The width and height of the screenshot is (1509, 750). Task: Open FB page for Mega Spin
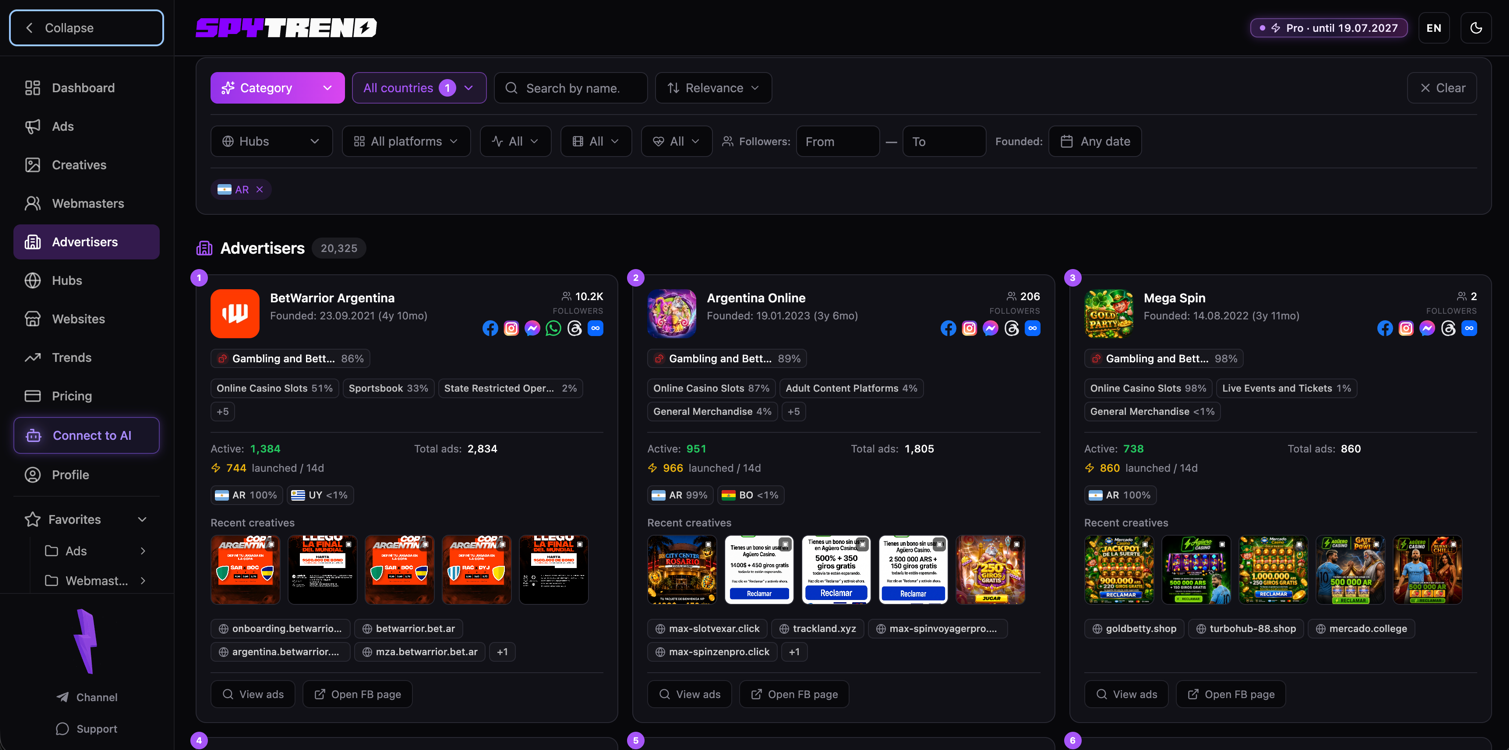tap(1232, 694)
